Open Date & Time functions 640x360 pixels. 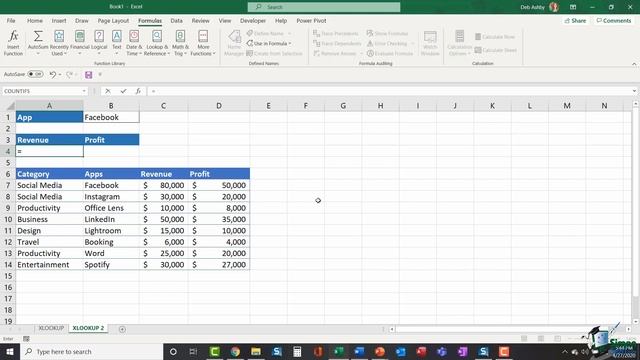coord(134,42)
